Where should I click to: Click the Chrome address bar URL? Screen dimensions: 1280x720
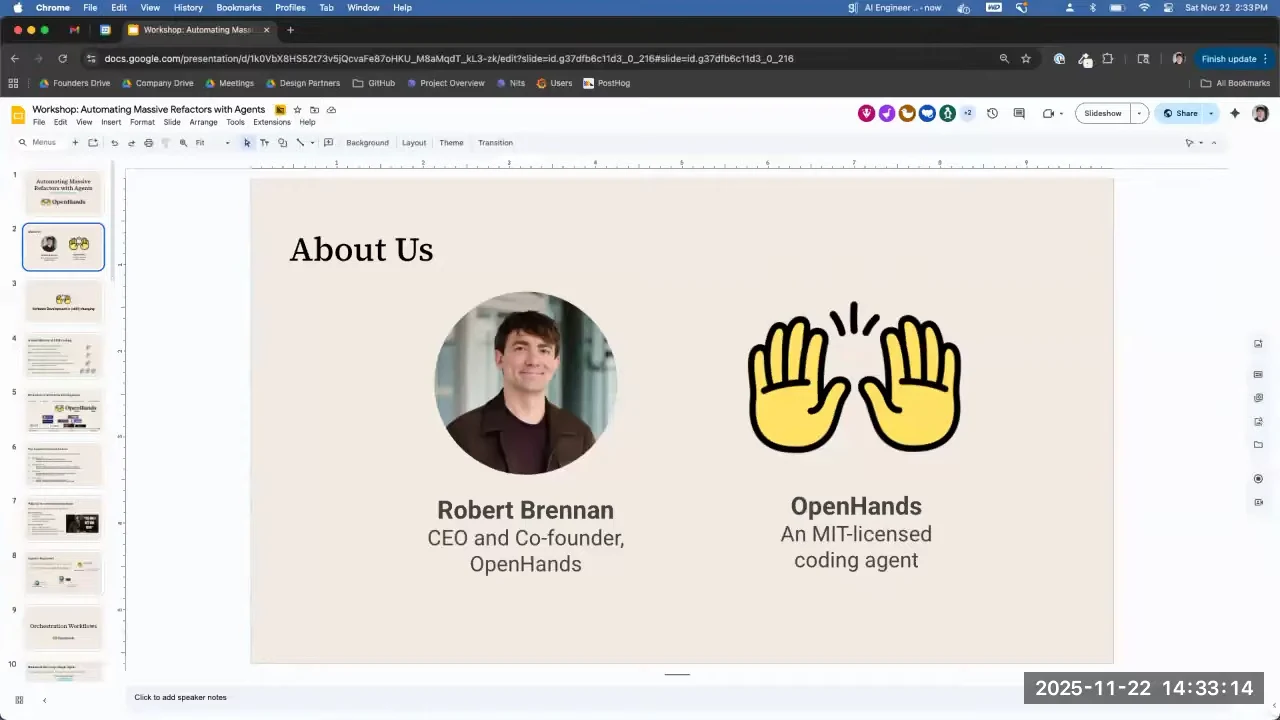pyautogui.click(x=449, y=59)
